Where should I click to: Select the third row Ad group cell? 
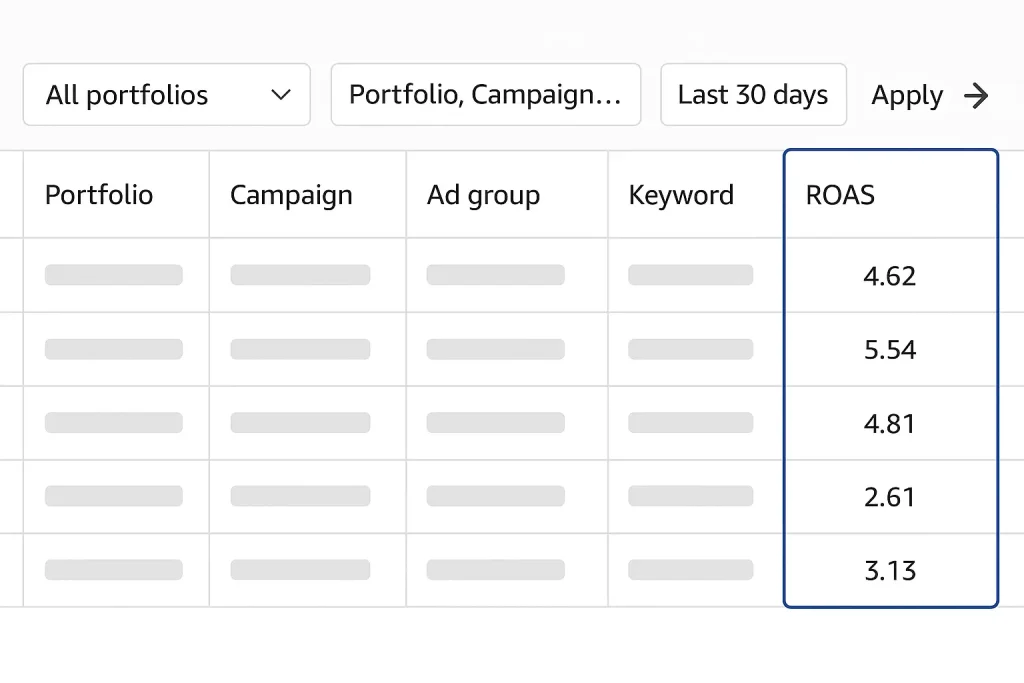coord(495,423)
